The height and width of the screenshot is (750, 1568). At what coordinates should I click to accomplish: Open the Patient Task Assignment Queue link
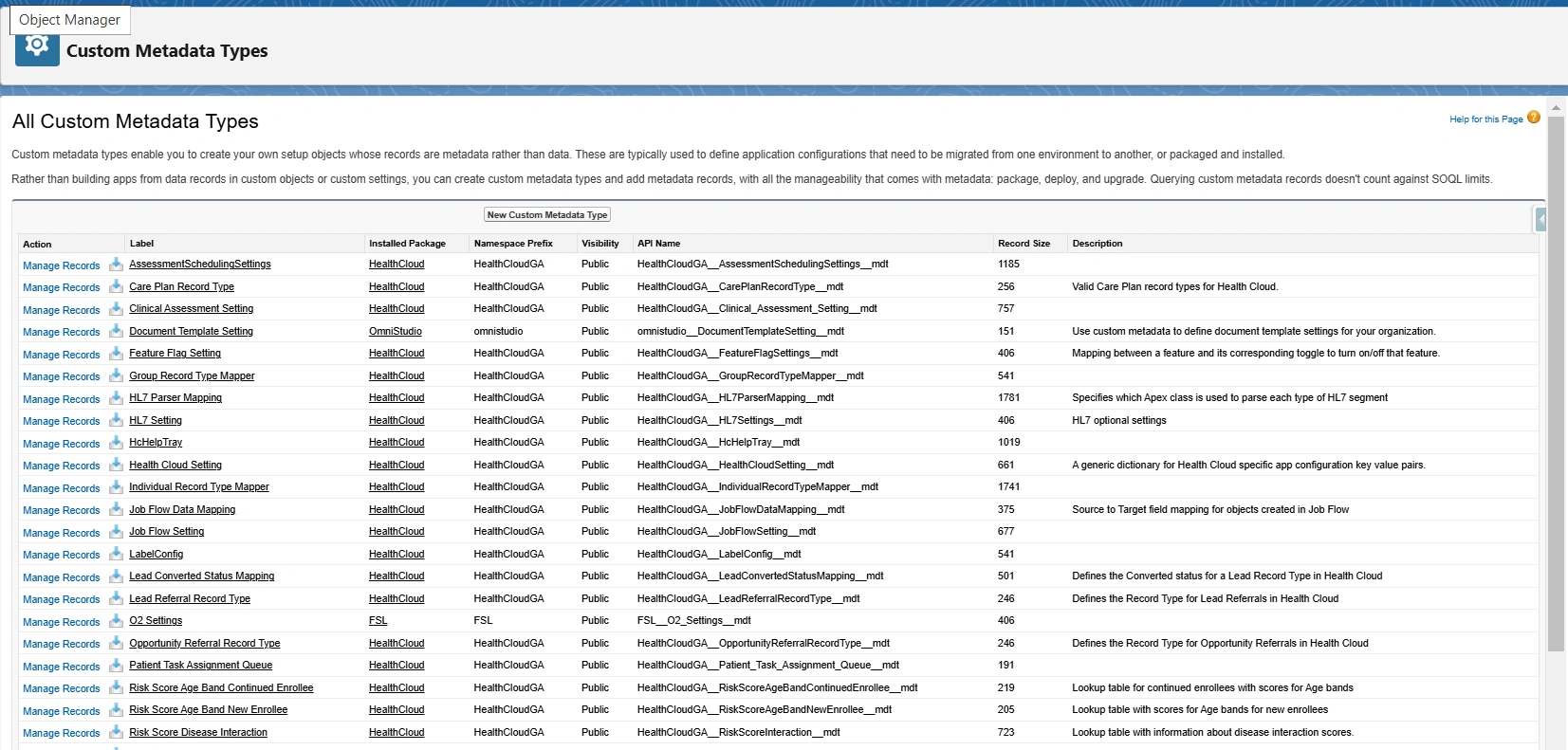(200, 666)
